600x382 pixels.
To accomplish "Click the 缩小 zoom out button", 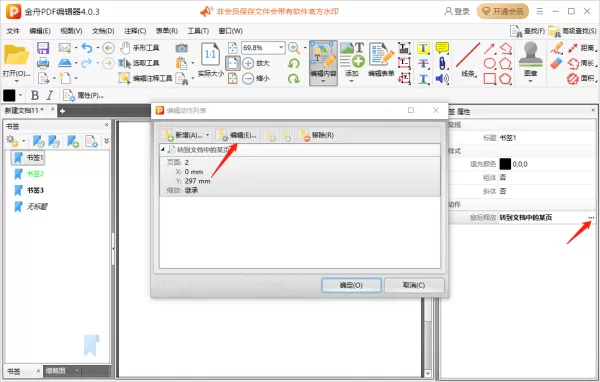I will 256,78.
